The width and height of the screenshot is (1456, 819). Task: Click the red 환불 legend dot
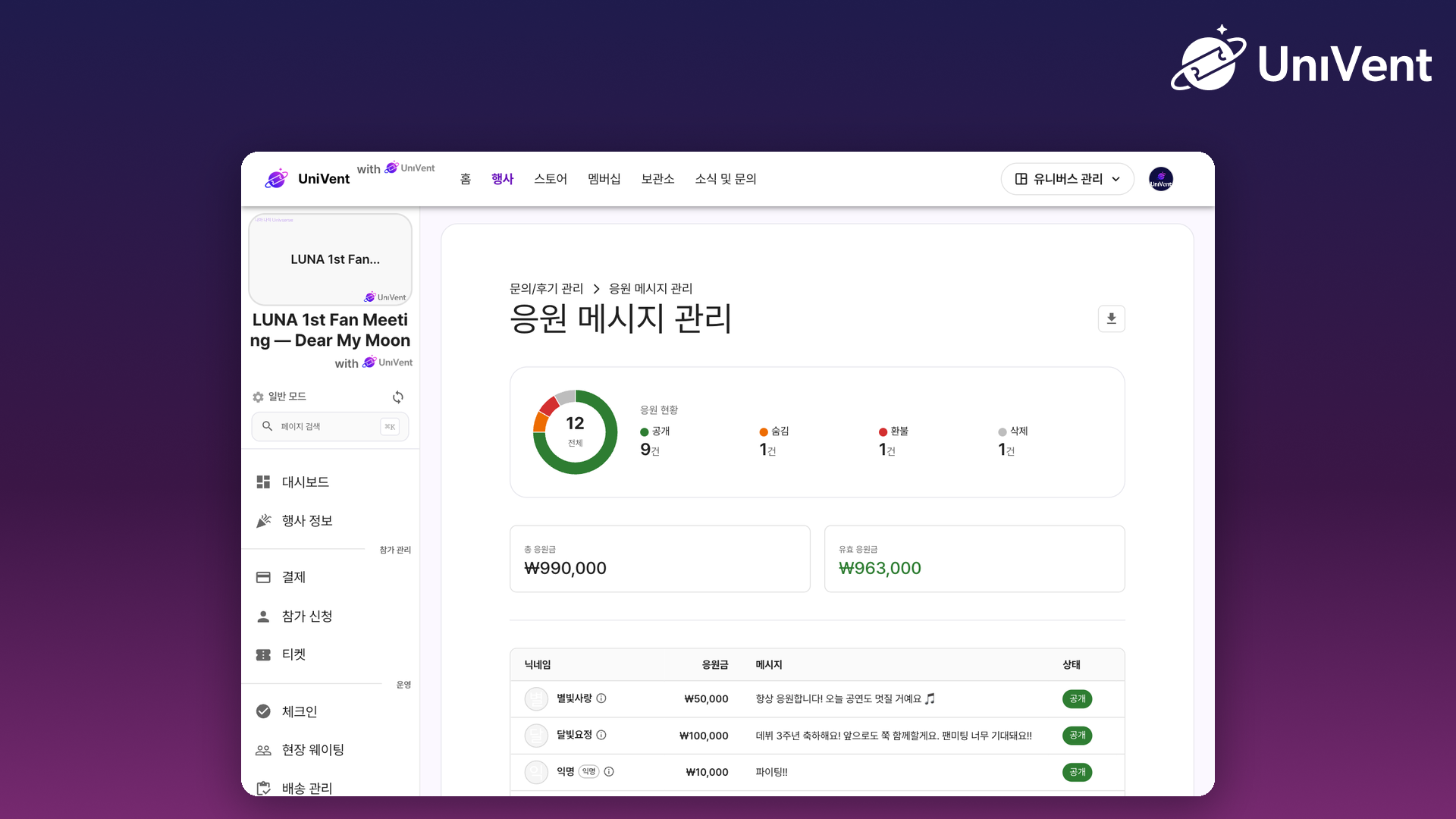click(883, 432)
